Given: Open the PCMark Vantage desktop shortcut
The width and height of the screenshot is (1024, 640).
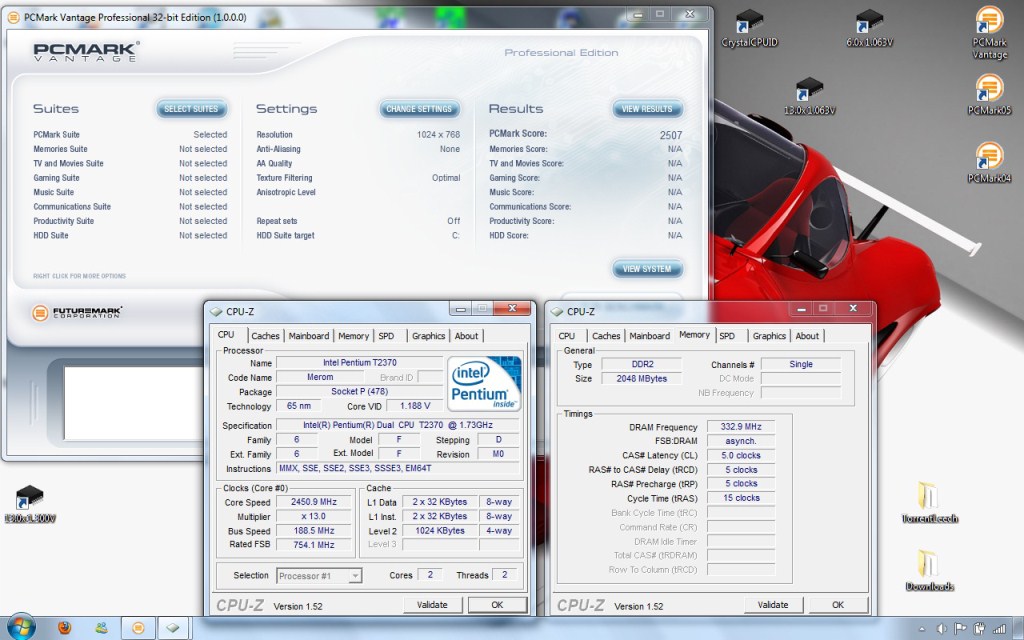Looking at the screenshot, I should pos(989,33).
